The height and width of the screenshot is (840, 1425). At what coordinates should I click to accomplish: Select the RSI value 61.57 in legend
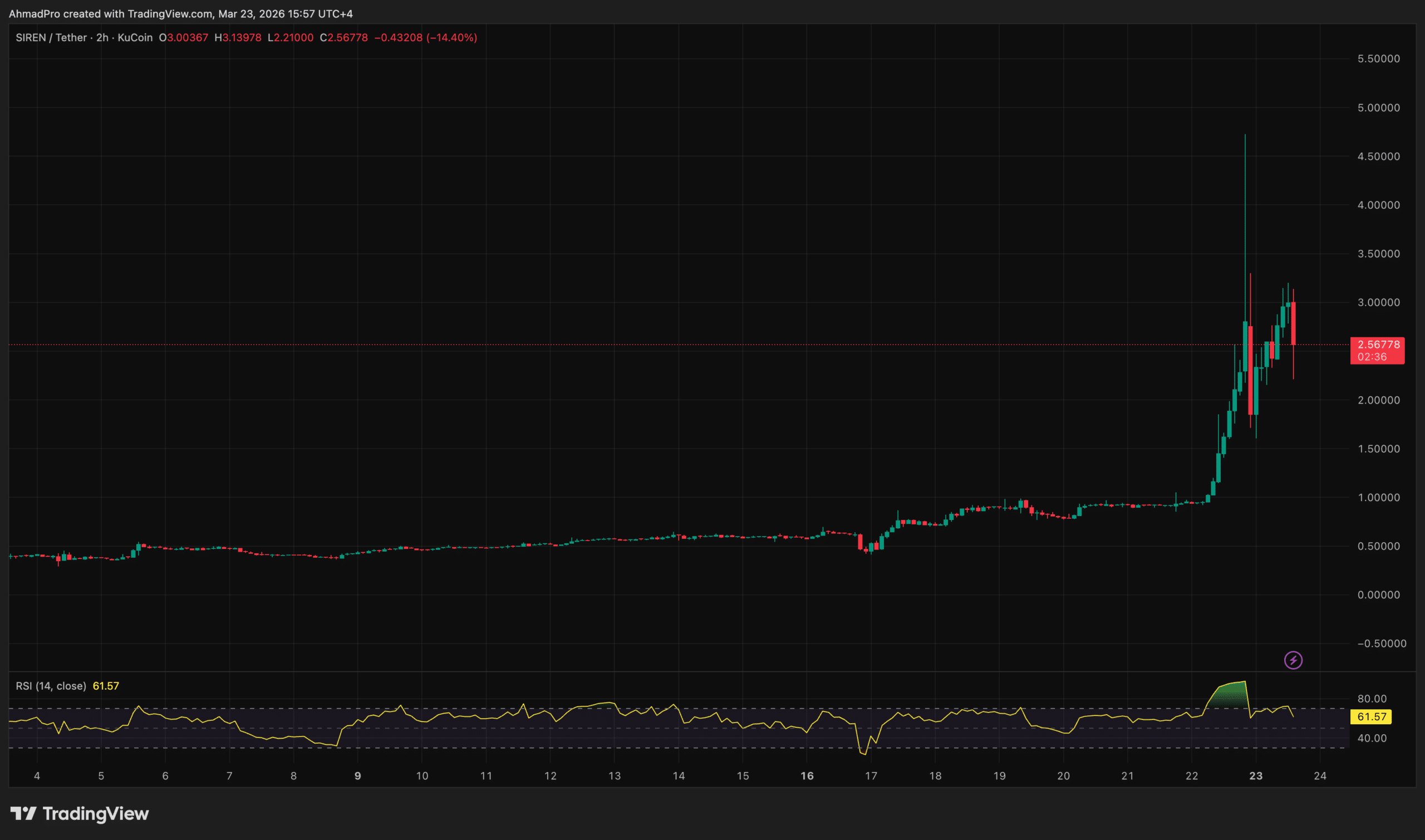point(107,685)
